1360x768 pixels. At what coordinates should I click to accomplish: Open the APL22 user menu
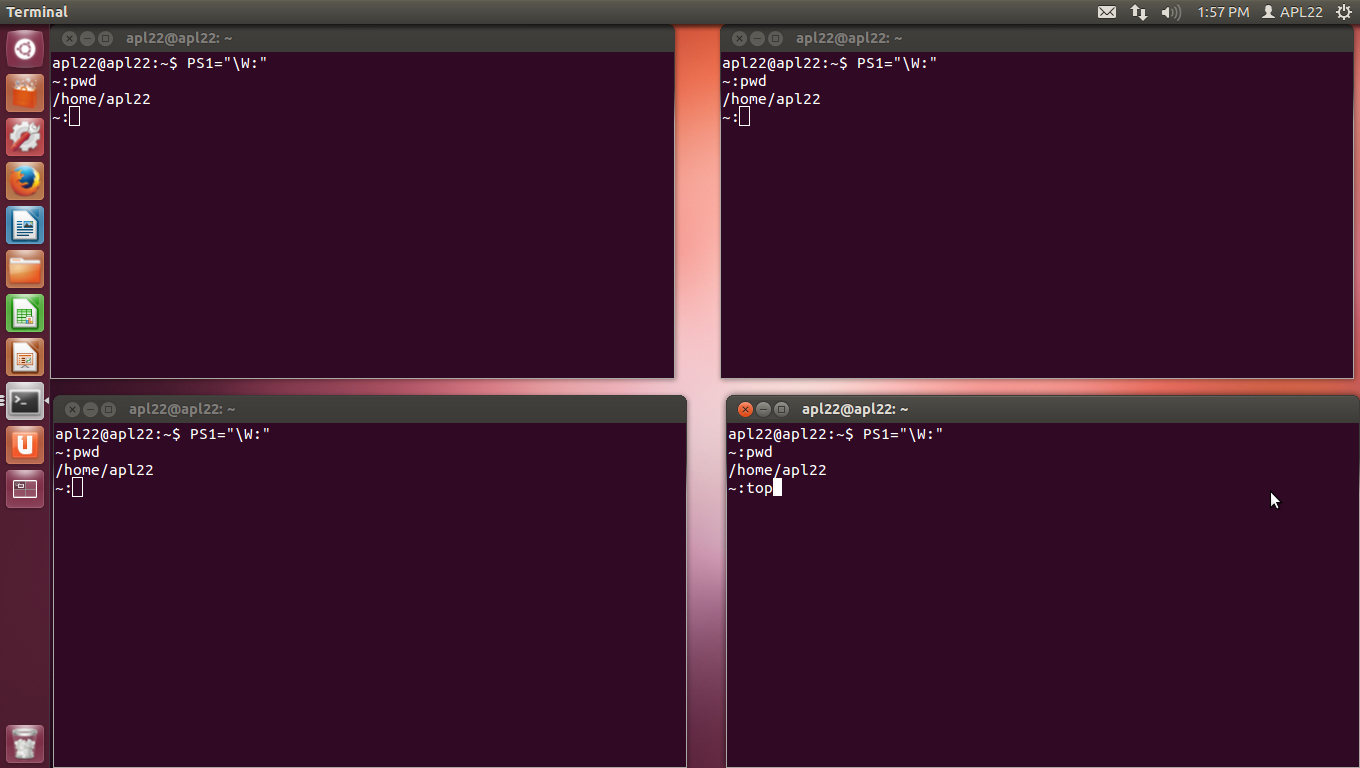point(1292,12)
